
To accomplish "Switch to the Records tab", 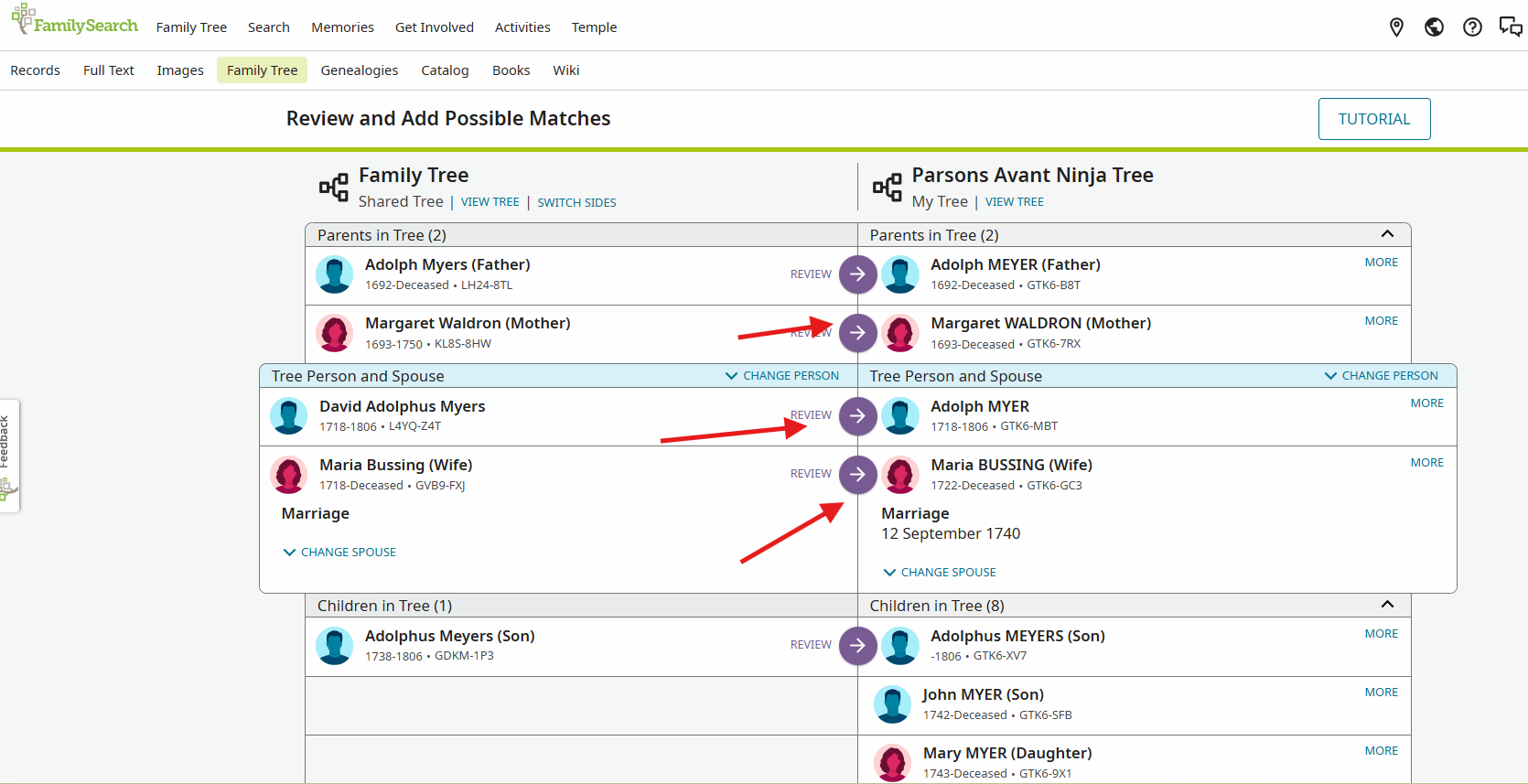I will pos(36,70).
